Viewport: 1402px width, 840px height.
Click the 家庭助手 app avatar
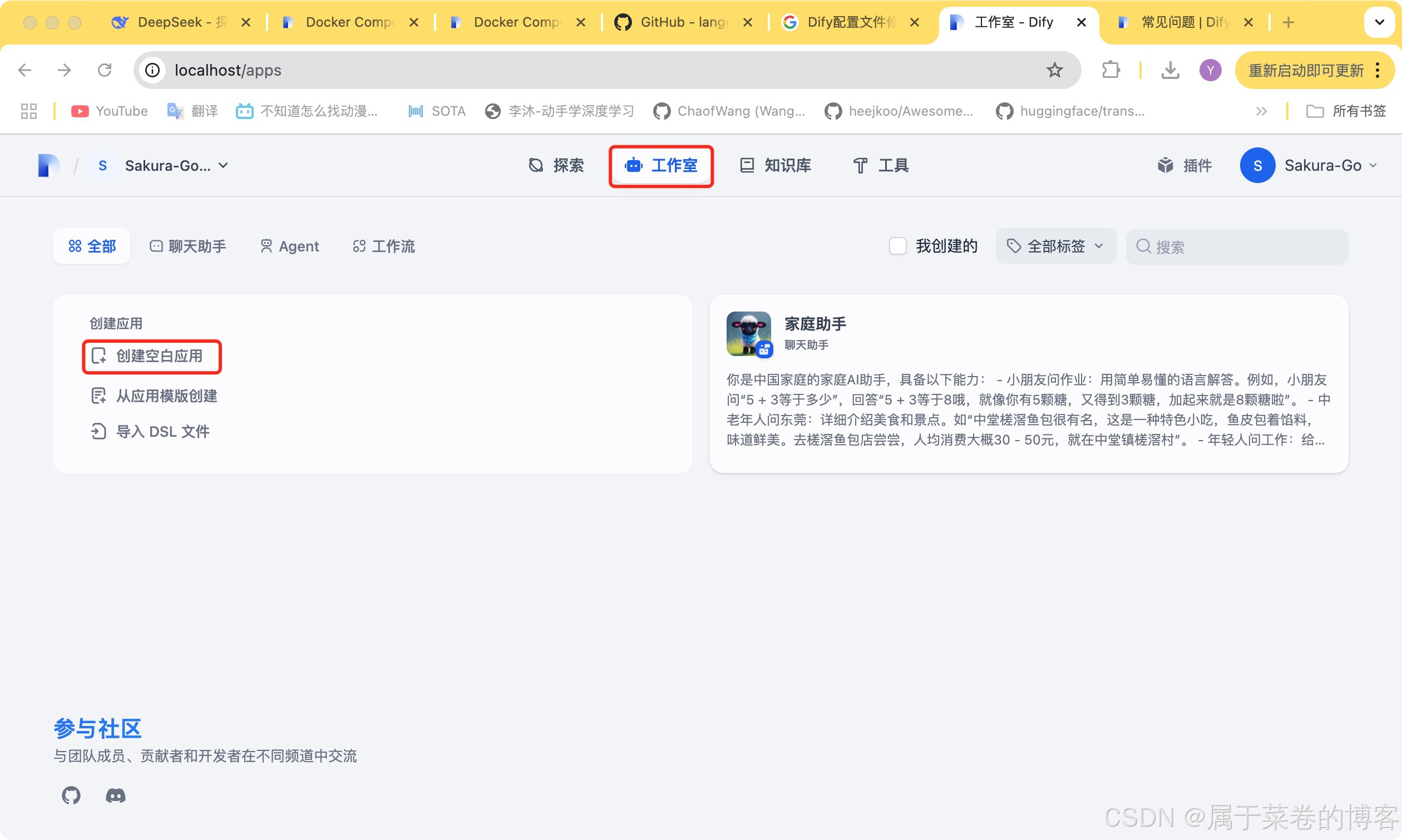(748, 333)
